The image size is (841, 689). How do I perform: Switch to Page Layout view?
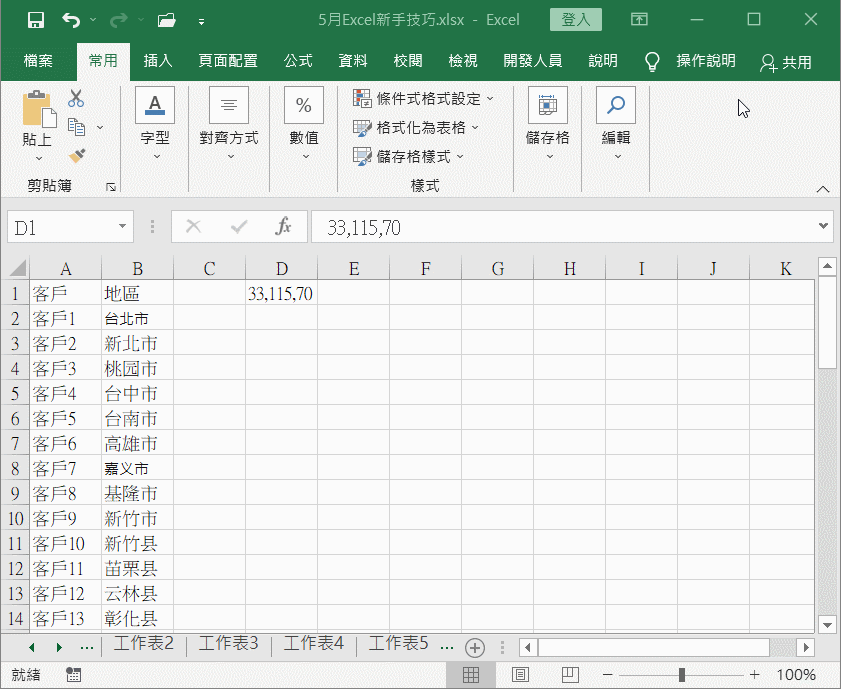519,675
